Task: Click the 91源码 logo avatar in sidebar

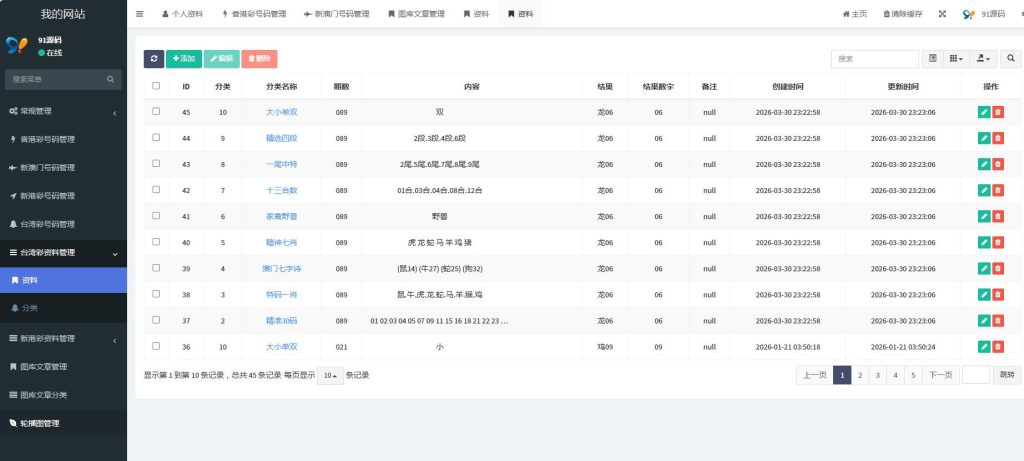Action: click(x=16, y=45)
